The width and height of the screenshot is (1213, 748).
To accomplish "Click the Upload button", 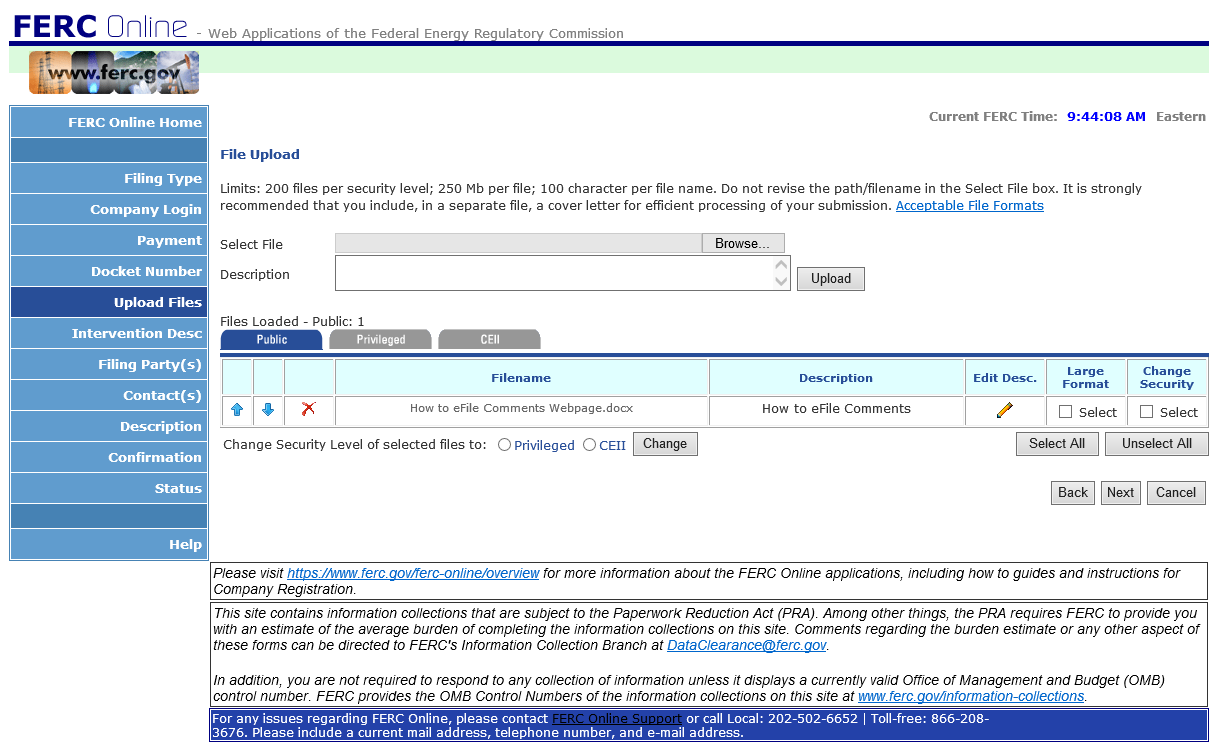I will tap(831, 279).
